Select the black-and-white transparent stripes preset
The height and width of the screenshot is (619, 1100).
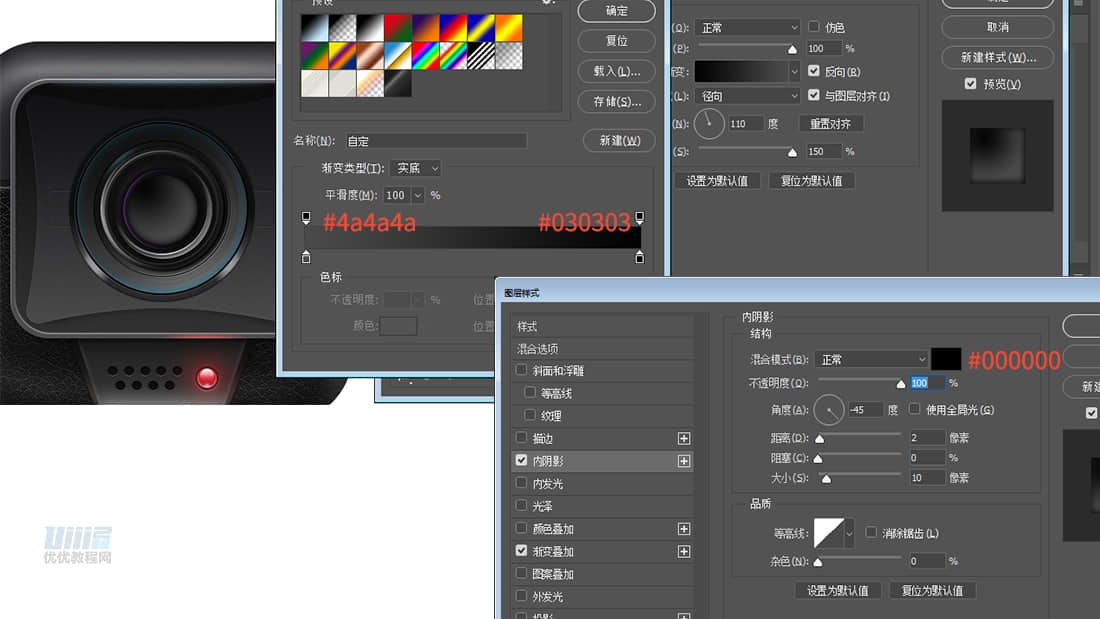click(x=481, y=56)
